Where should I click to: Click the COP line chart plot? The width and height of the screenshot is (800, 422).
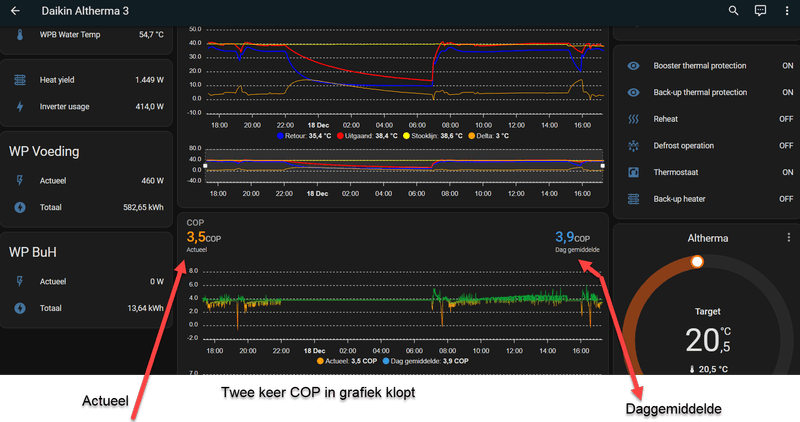click(403, 305)
